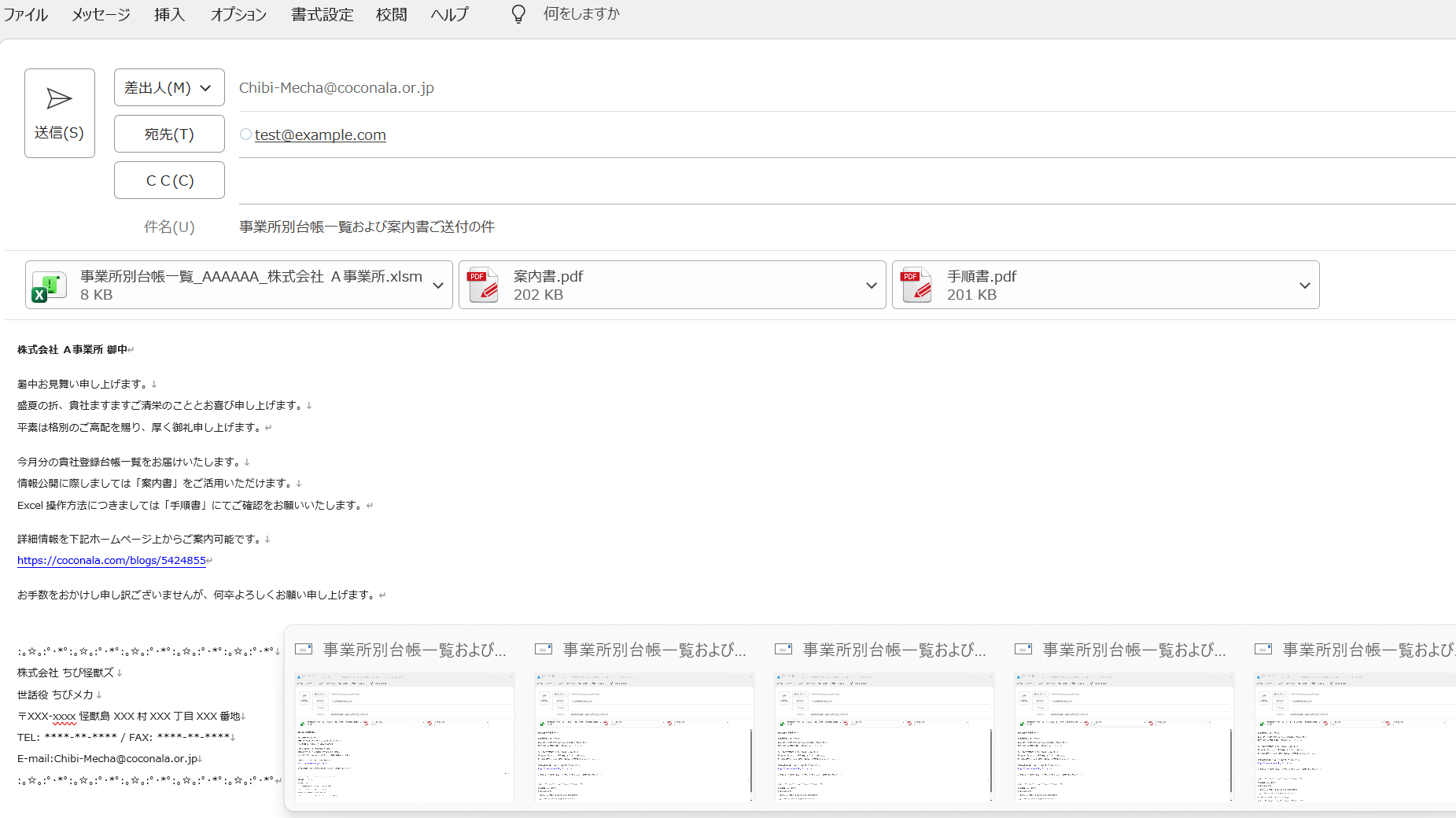The width and height of the screenshot is (1456, 818).
Task: Click the line 暑中お見舞い申し上げます。
Action: (83, 384)
